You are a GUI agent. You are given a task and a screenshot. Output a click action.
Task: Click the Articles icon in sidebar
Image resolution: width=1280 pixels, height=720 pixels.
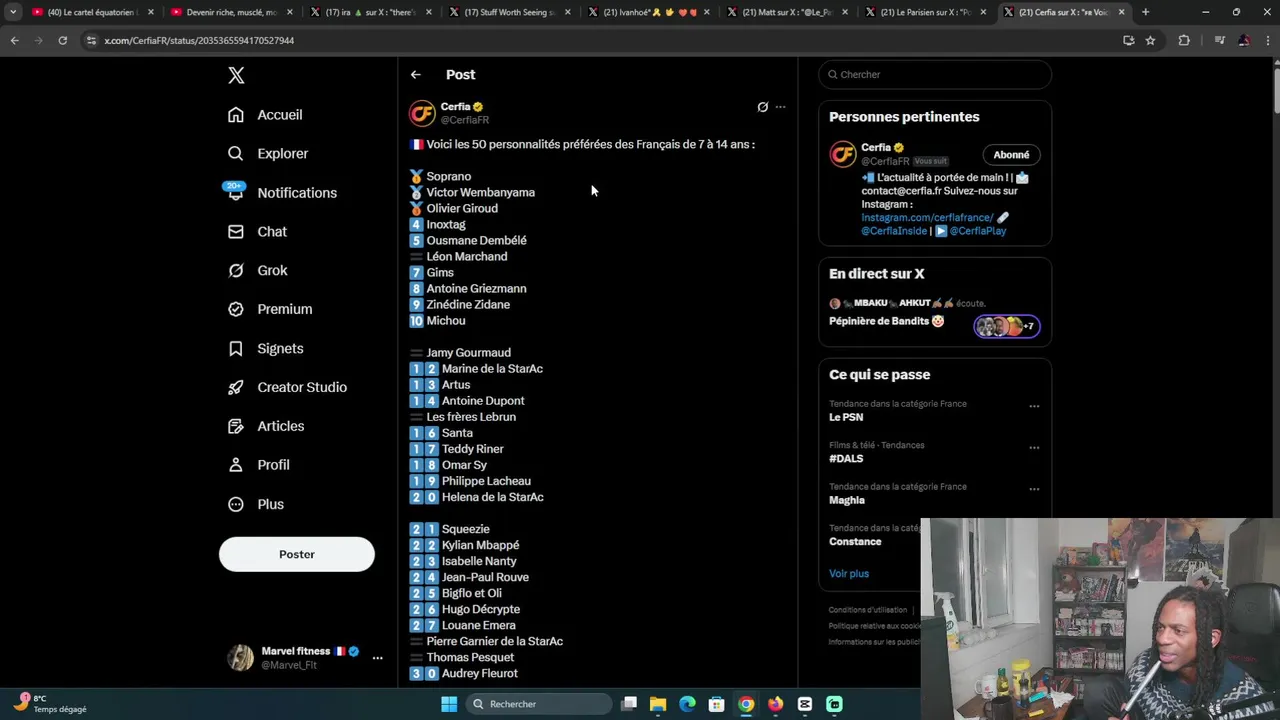(236, 427)
